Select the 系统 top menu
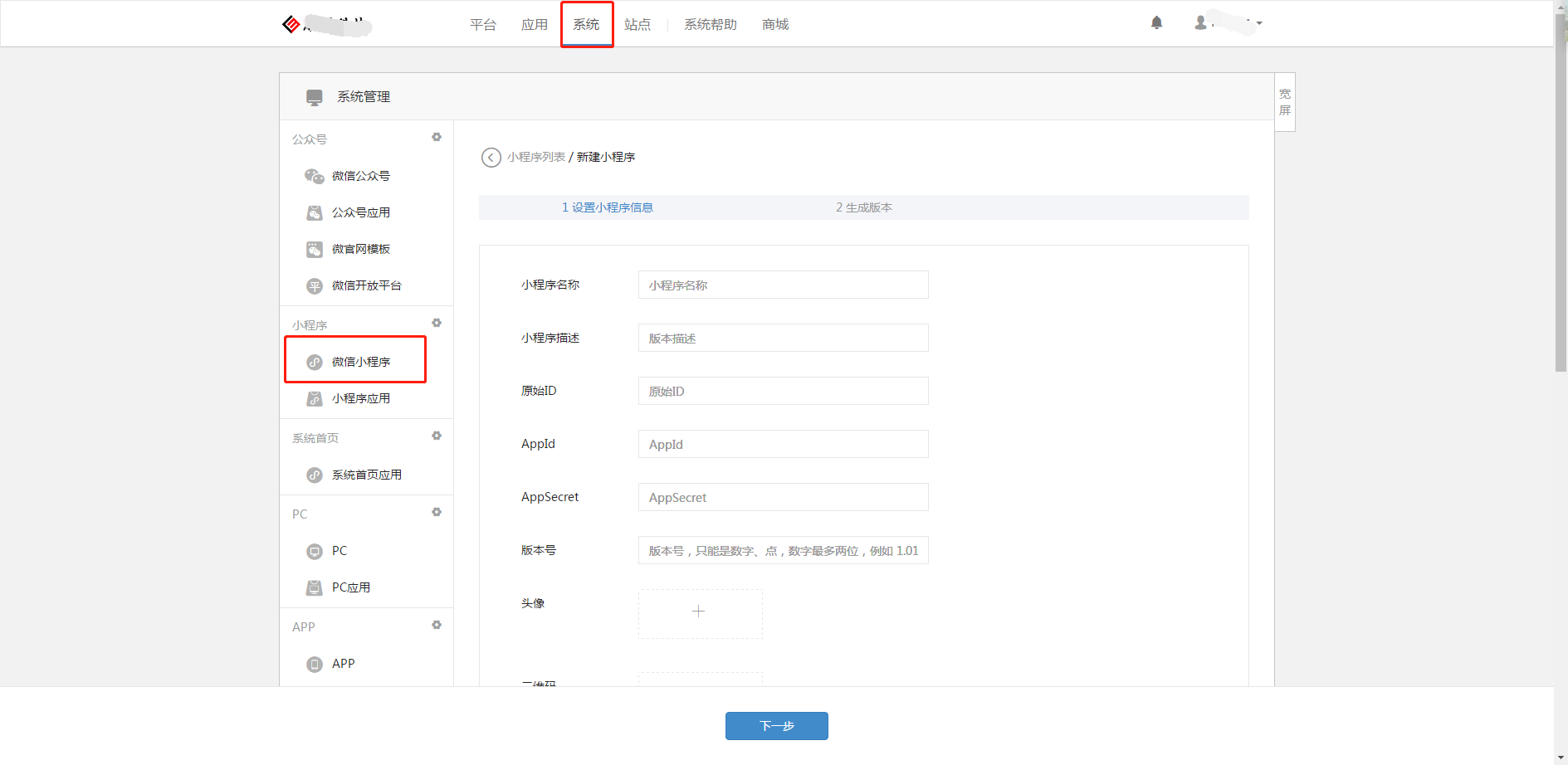Screen dimensions: 1568x765 coord(586,24)
